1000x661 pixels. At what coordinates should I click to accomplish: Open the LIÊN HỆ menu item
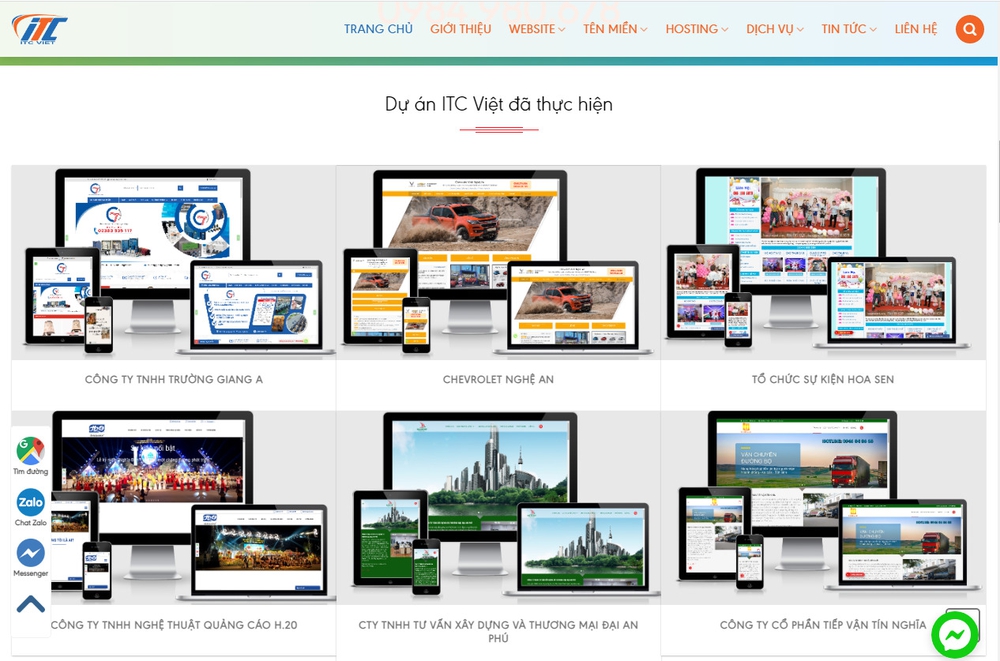point(916,29)
